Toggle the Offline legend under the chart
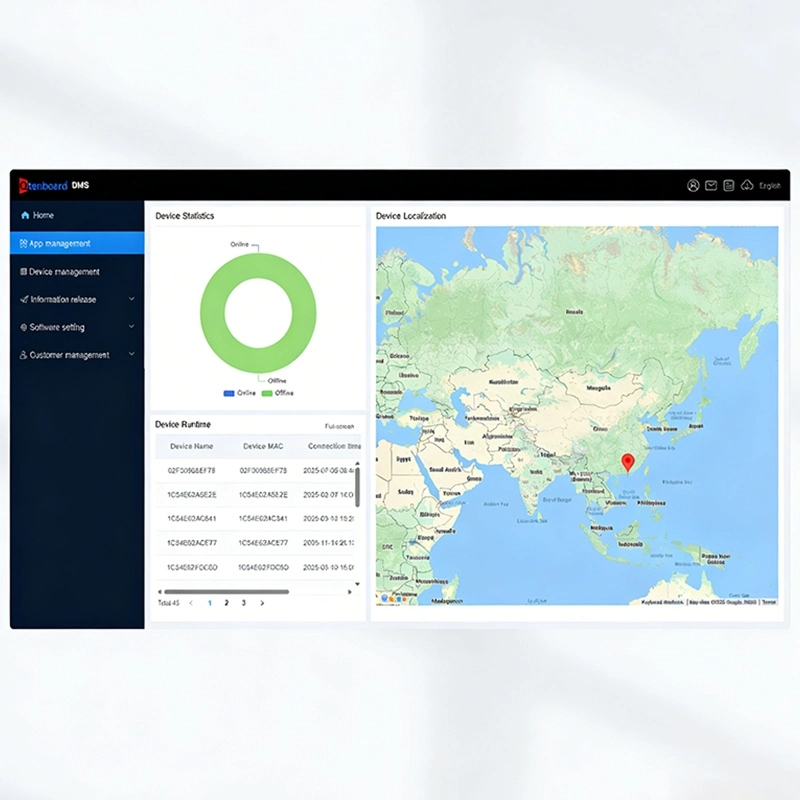Viewport: 800px width, 800px height. click(278, 392)
